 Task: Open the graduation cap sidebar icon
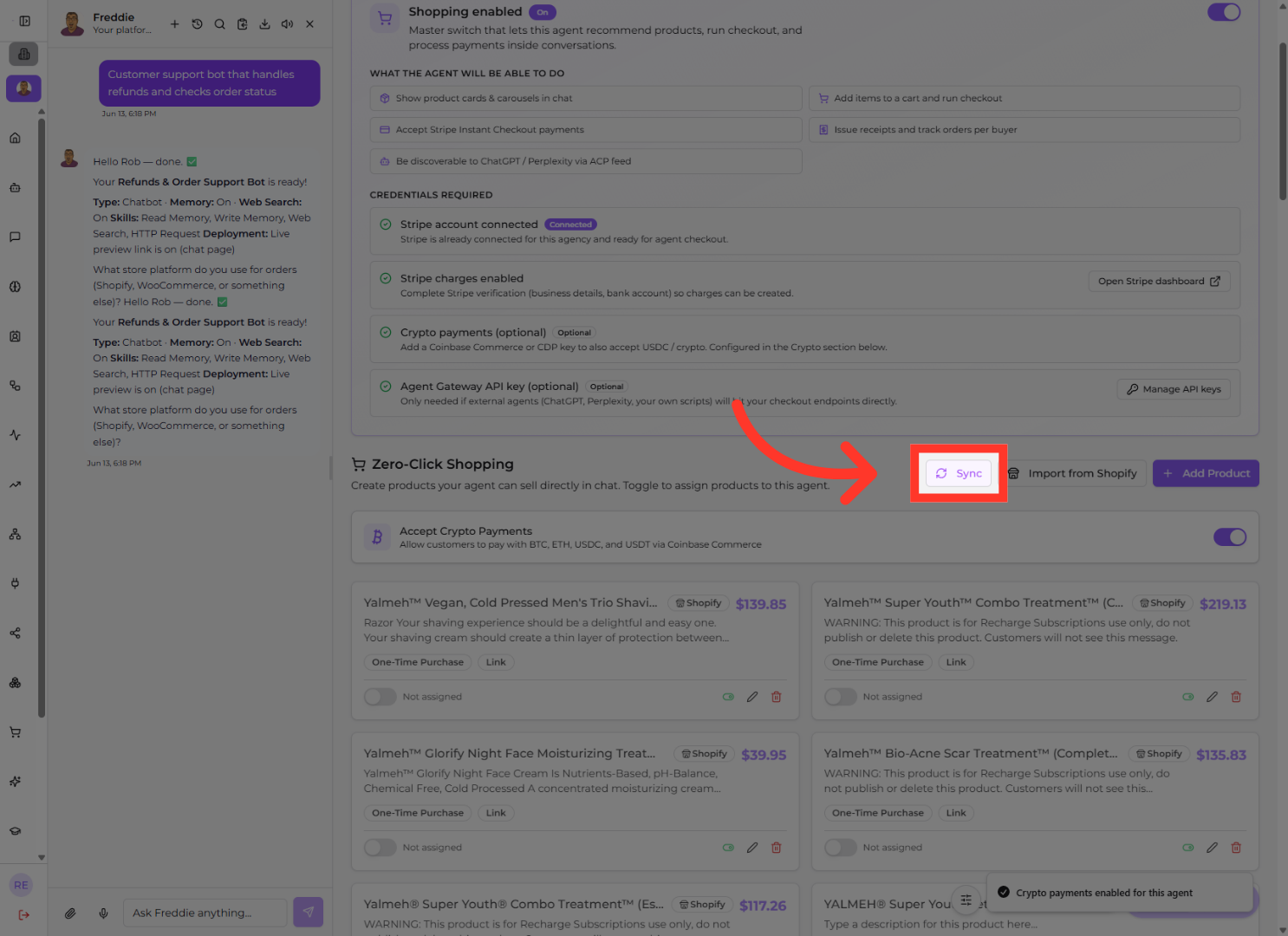15,831
